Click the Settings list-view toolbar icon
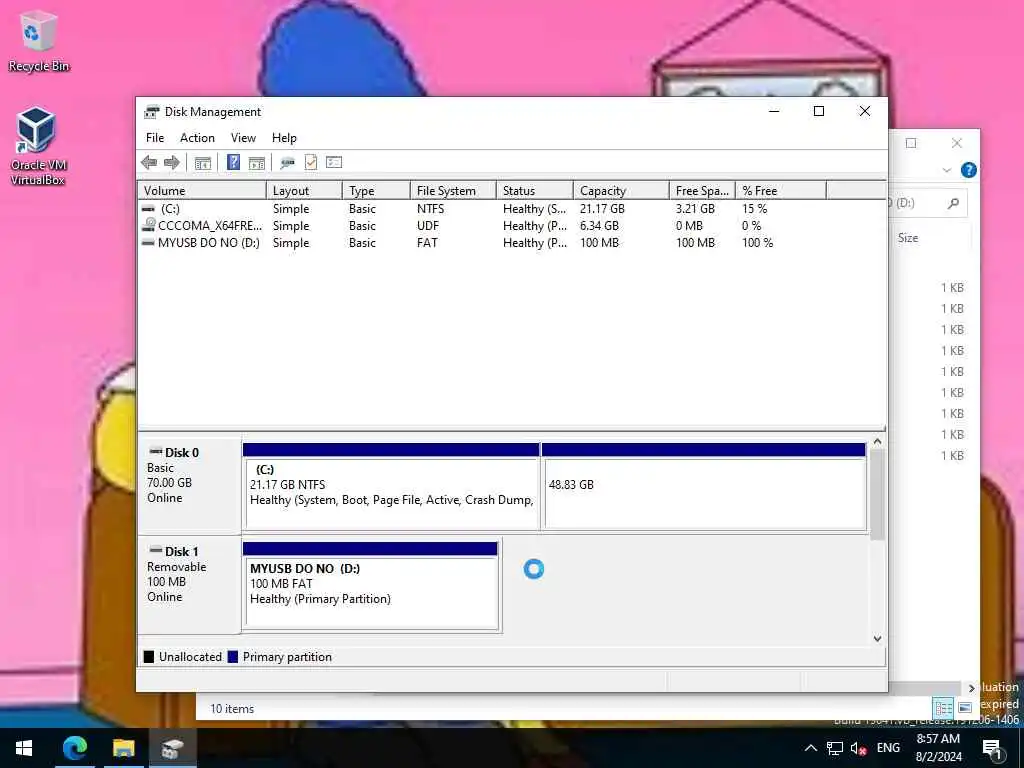The image size is (1024, 768). pos(334,162)
